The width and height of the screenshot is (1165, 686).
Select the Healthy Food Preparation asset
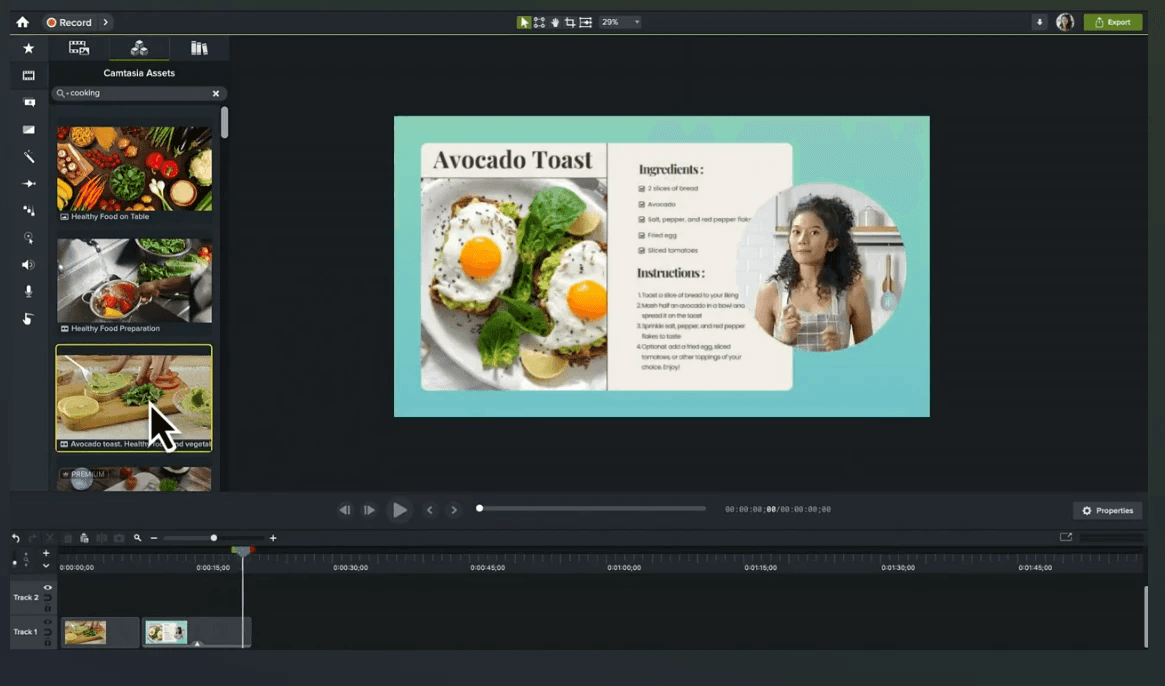click(134, 286)
